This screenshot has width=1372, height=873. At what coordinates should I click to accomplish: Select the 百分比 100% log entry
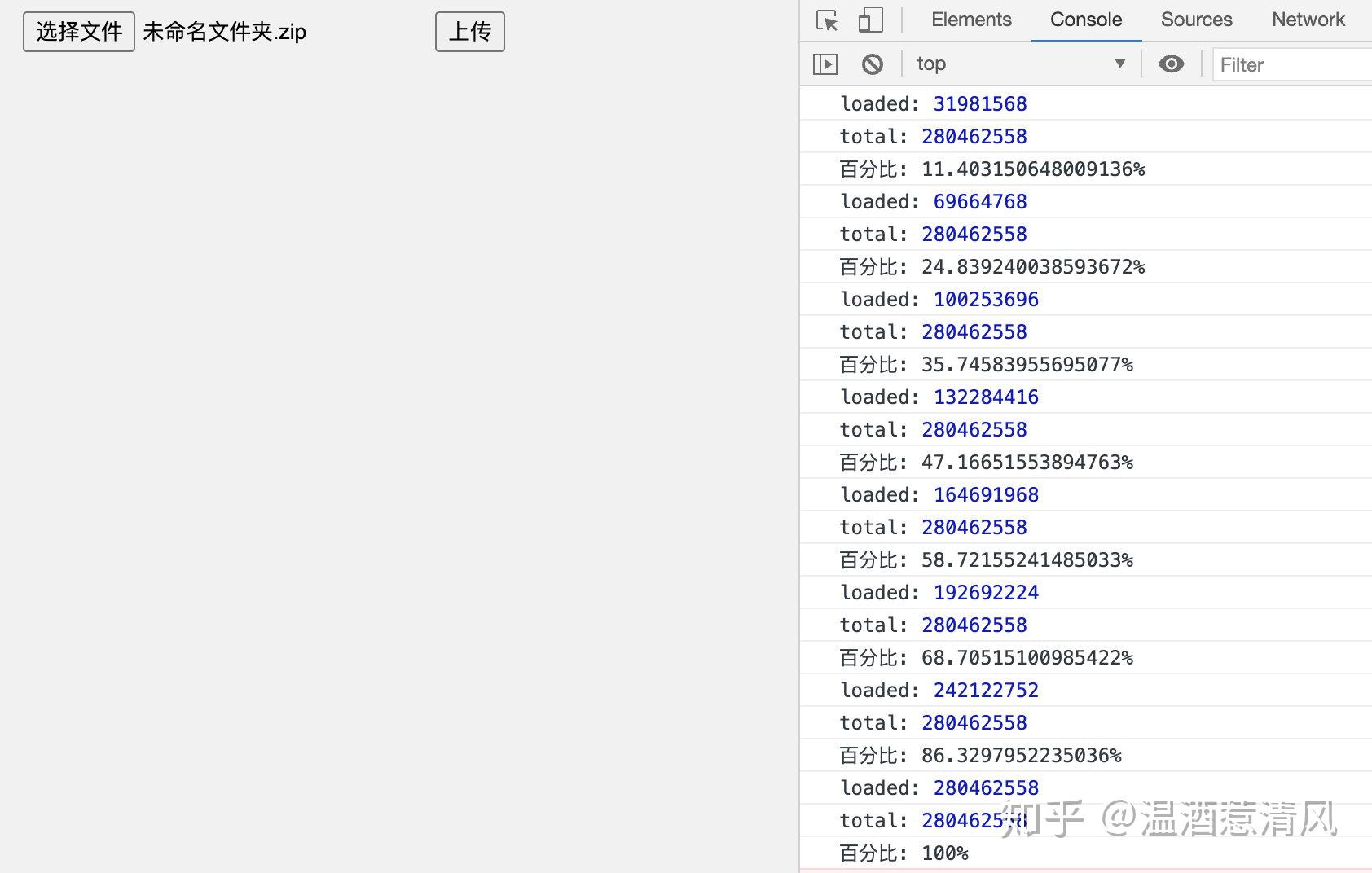[x=904, y=853]
